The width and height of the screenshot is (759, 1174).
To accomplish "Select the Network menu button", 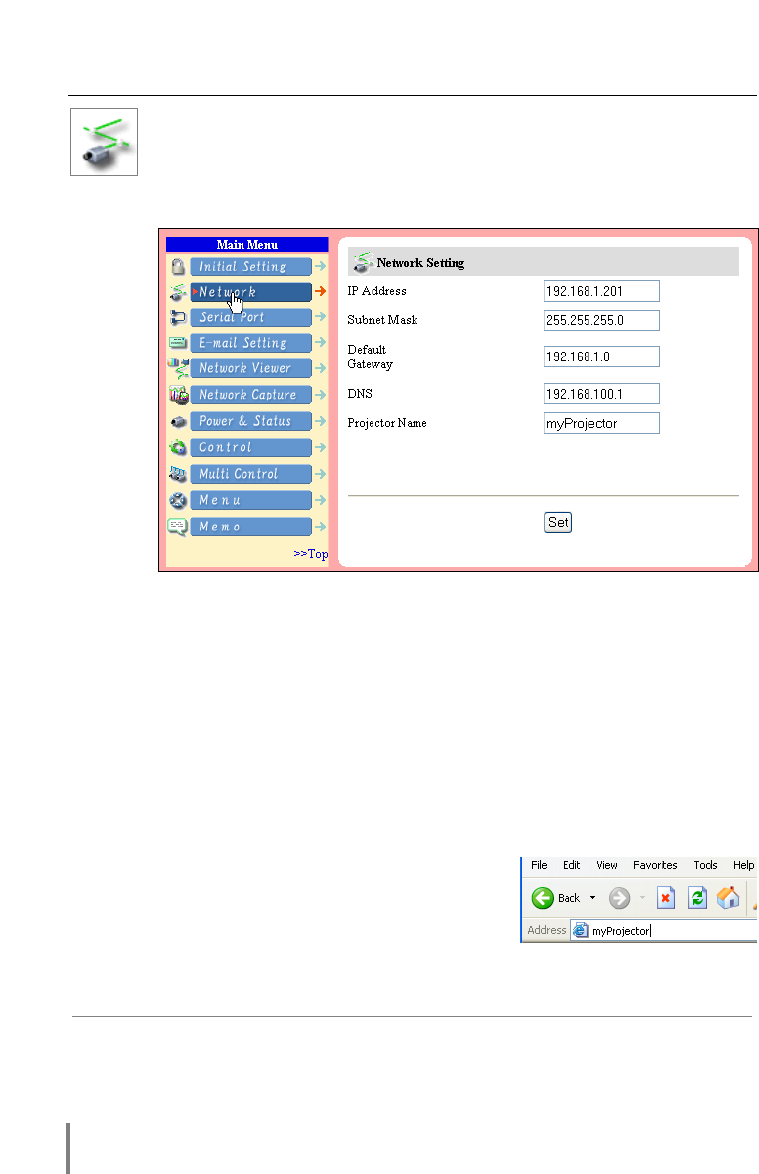I will pos(251,292).
